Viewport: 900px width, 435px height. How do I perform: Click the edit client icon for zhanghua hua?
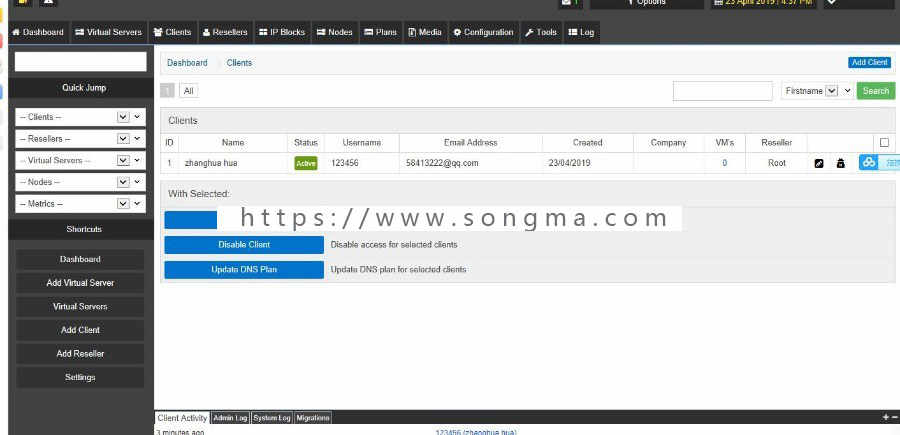pyautogui.click(x=819, y=164)
